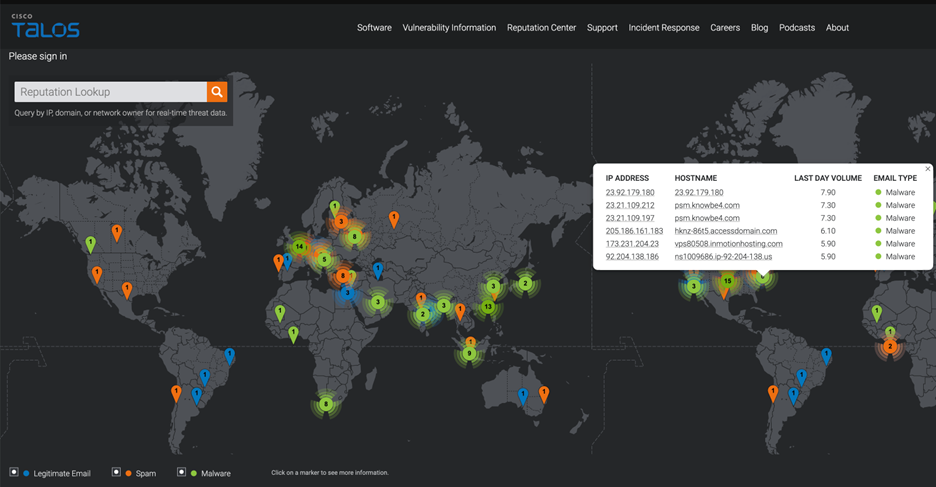Screen dimensions: 936x487
Task: Go to Cisco Talos home via logo
Action: [x=45, y=26]
